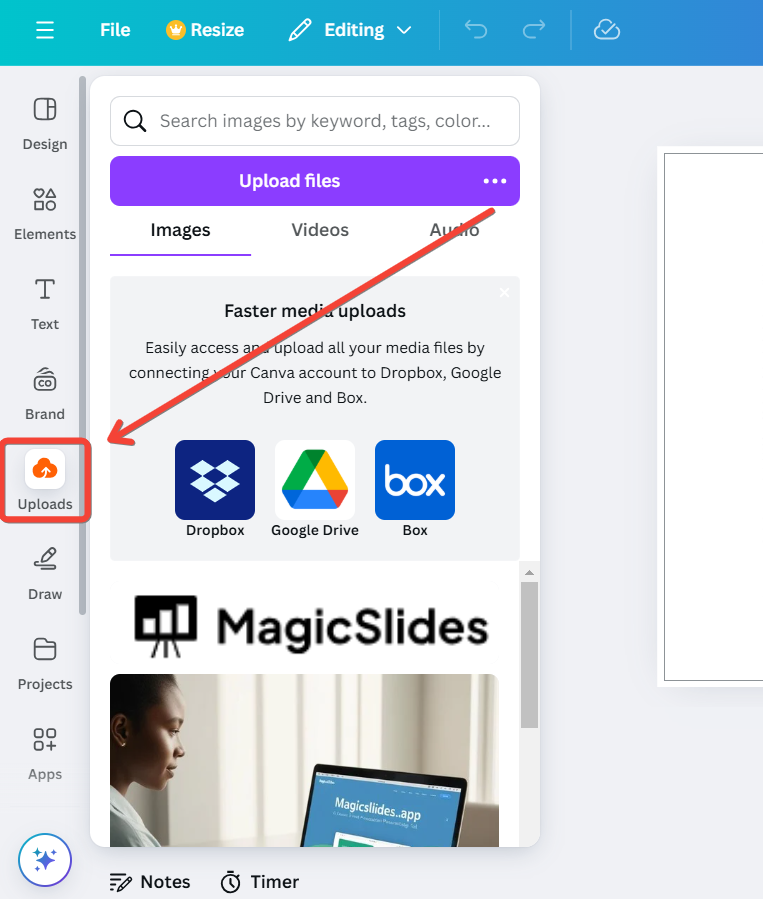This screenshot has height=899, width=763.
Task: Click the Upload files button
Action: pyautogui.click(x=289, y=181)
